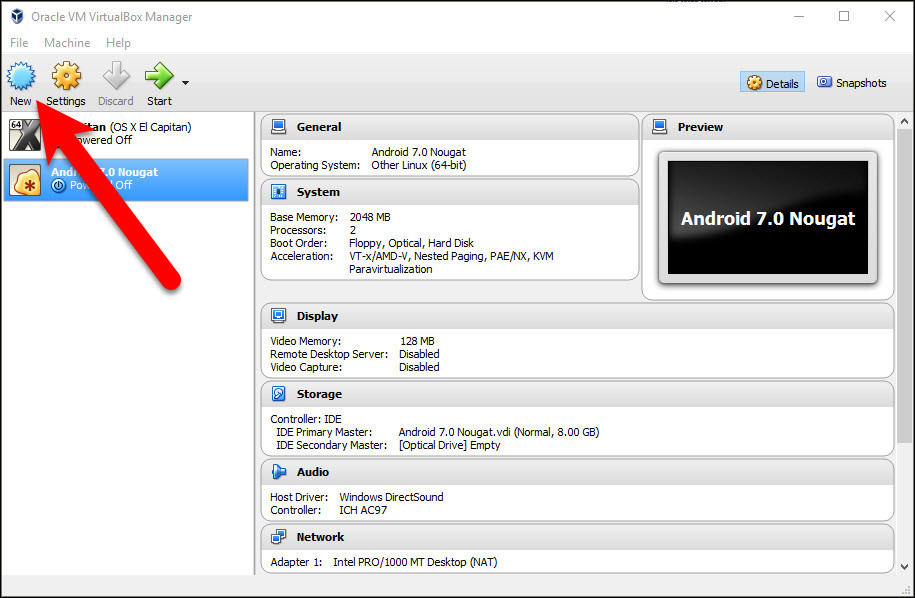Close the VirtualBox Manager window

coord(889,16)
